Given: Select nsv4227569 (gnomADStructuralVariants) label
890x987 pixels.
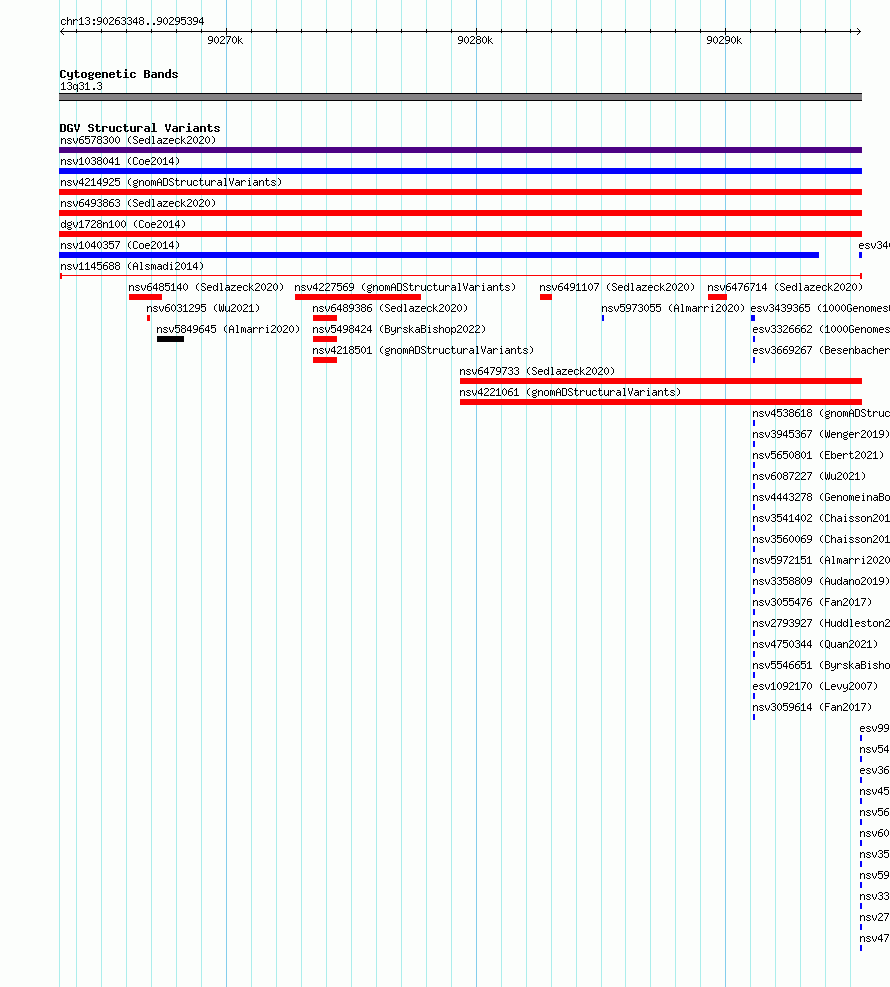Looking at the screenshot, I should click(405, 287).
